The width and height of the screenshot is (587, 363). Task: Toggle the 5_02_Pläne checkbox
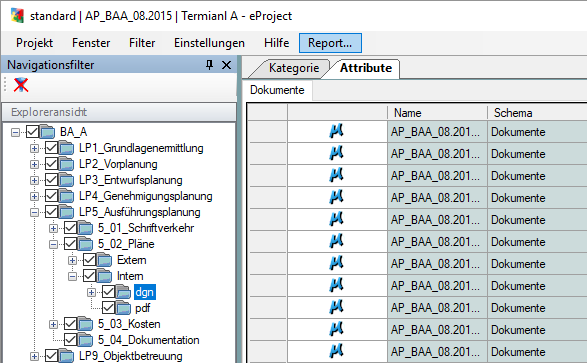[x=71, y=244]
